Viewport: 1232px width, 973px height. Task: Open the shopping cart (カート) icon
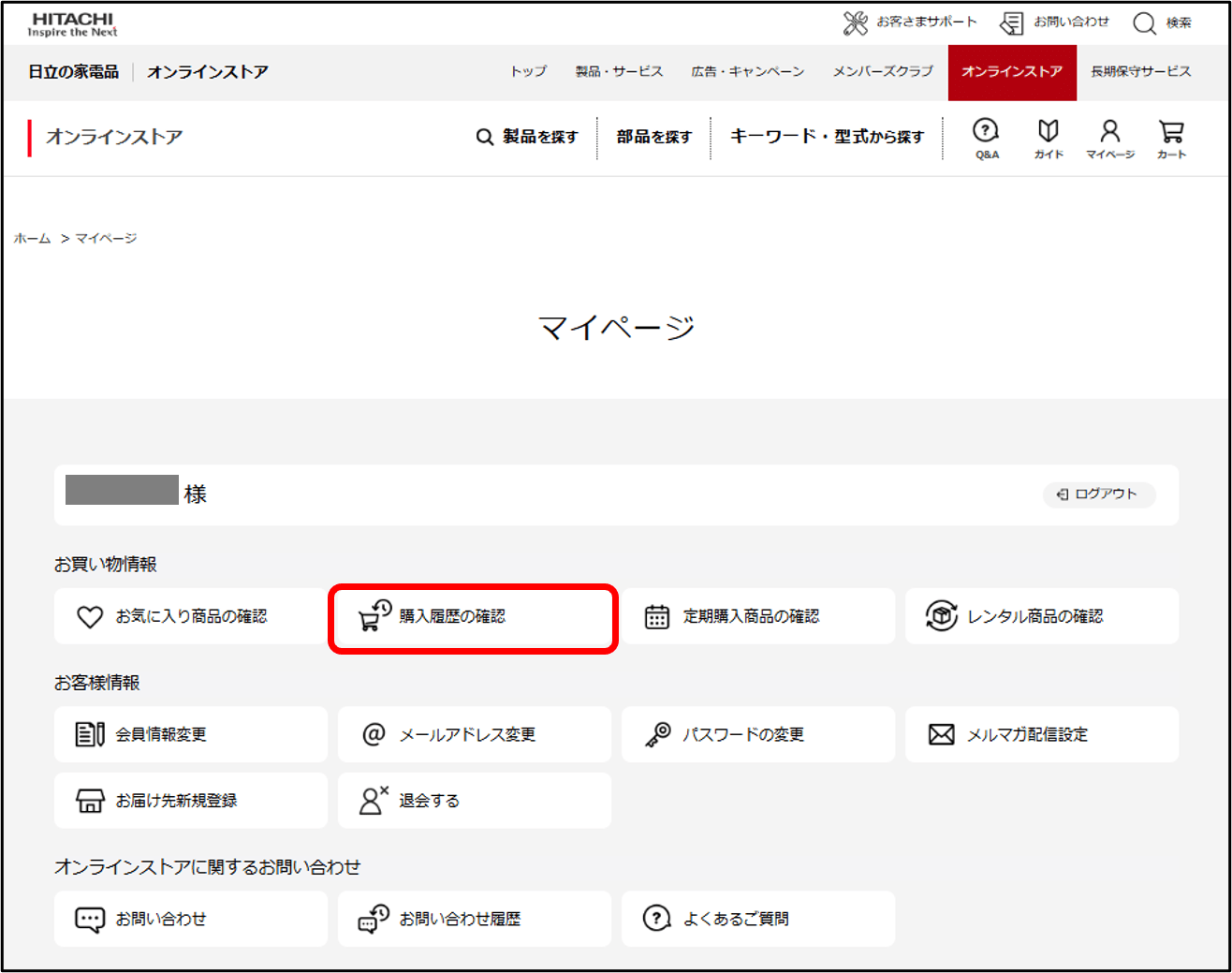pos(1171,132)
